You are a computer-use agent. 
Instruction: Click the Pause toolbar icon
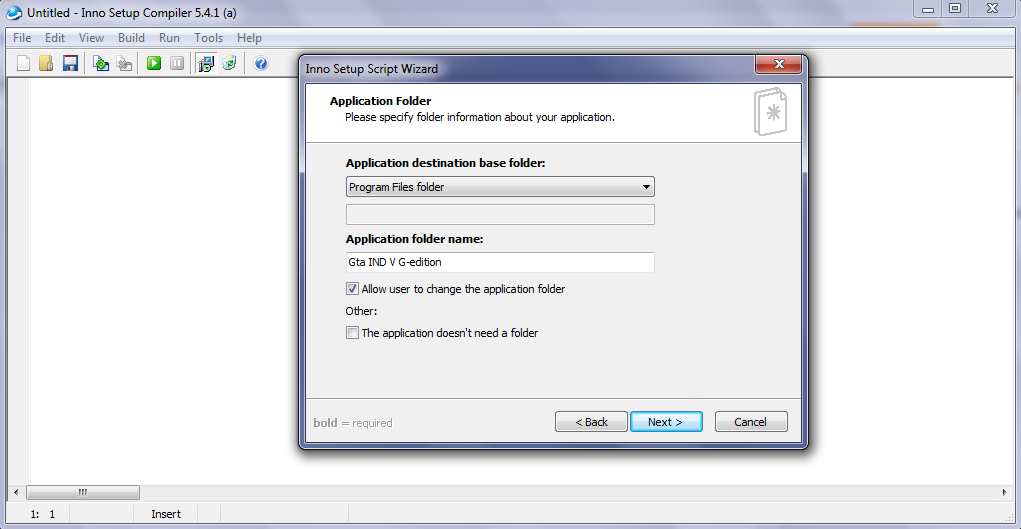click(x=176, y=63)
